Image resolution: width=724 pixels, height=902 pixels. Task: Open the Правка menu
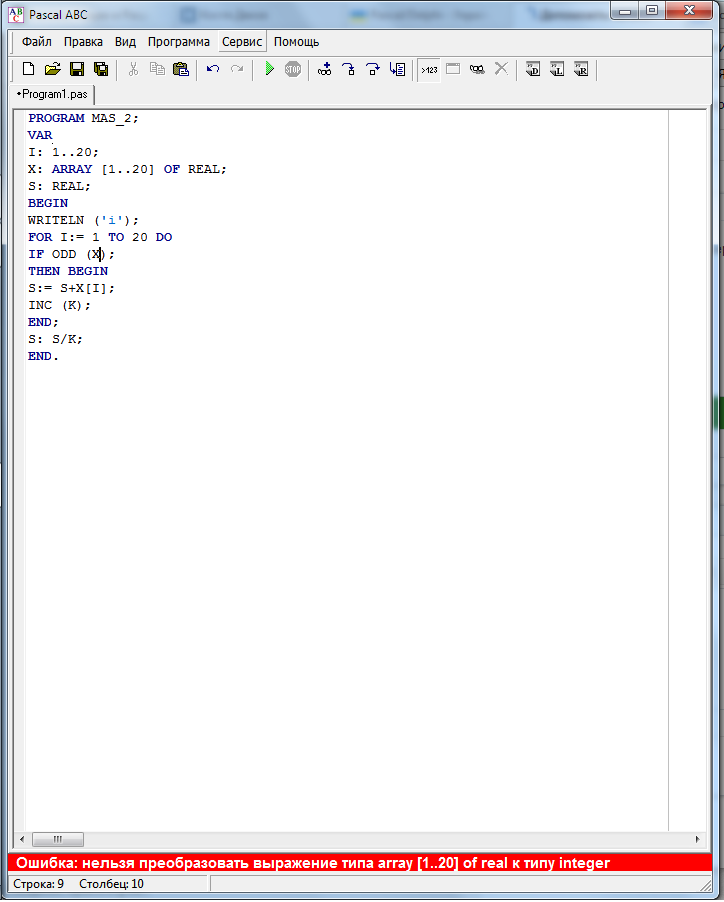tap(83, 42)
